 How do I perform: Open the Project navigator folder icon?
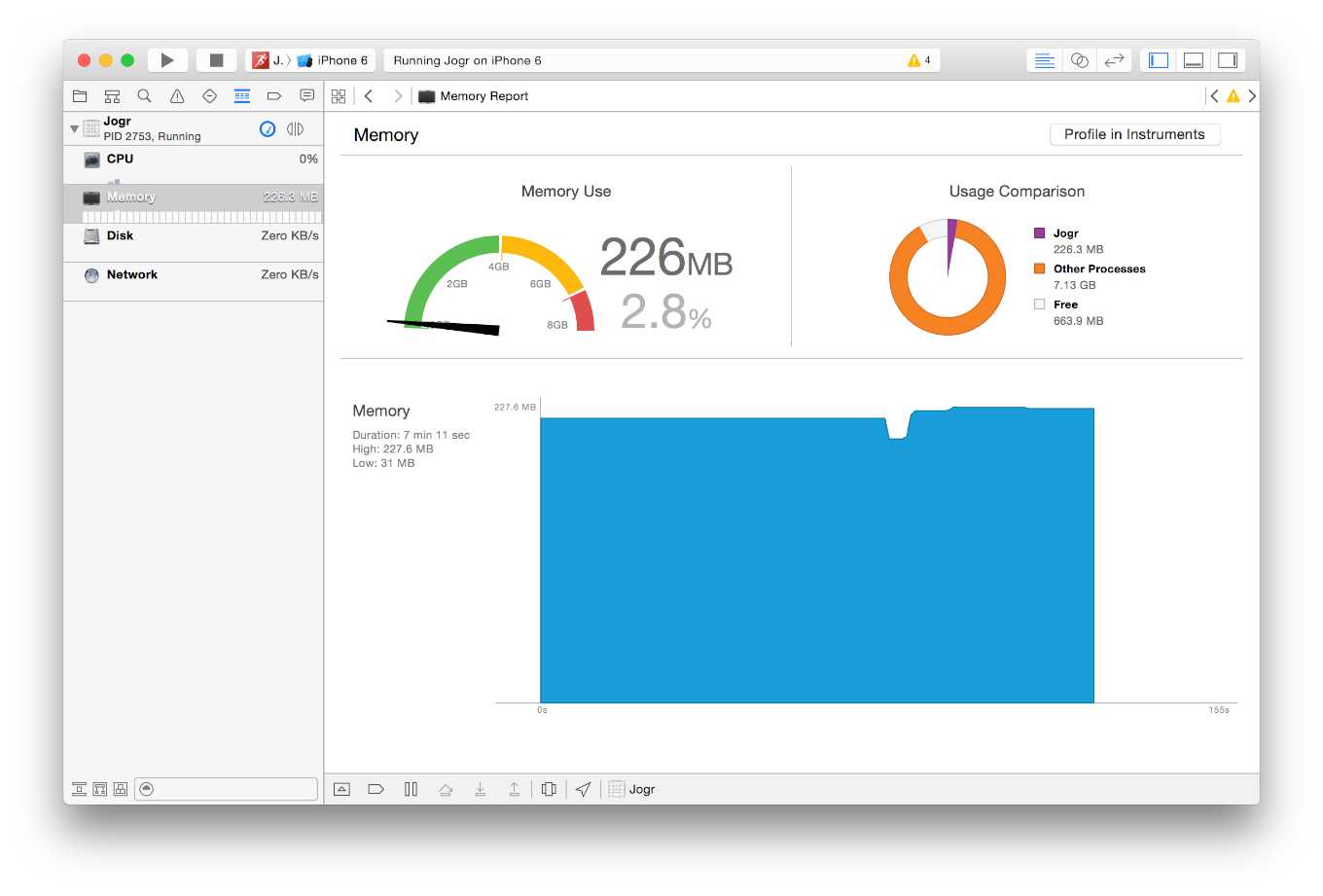pos(80,95)
